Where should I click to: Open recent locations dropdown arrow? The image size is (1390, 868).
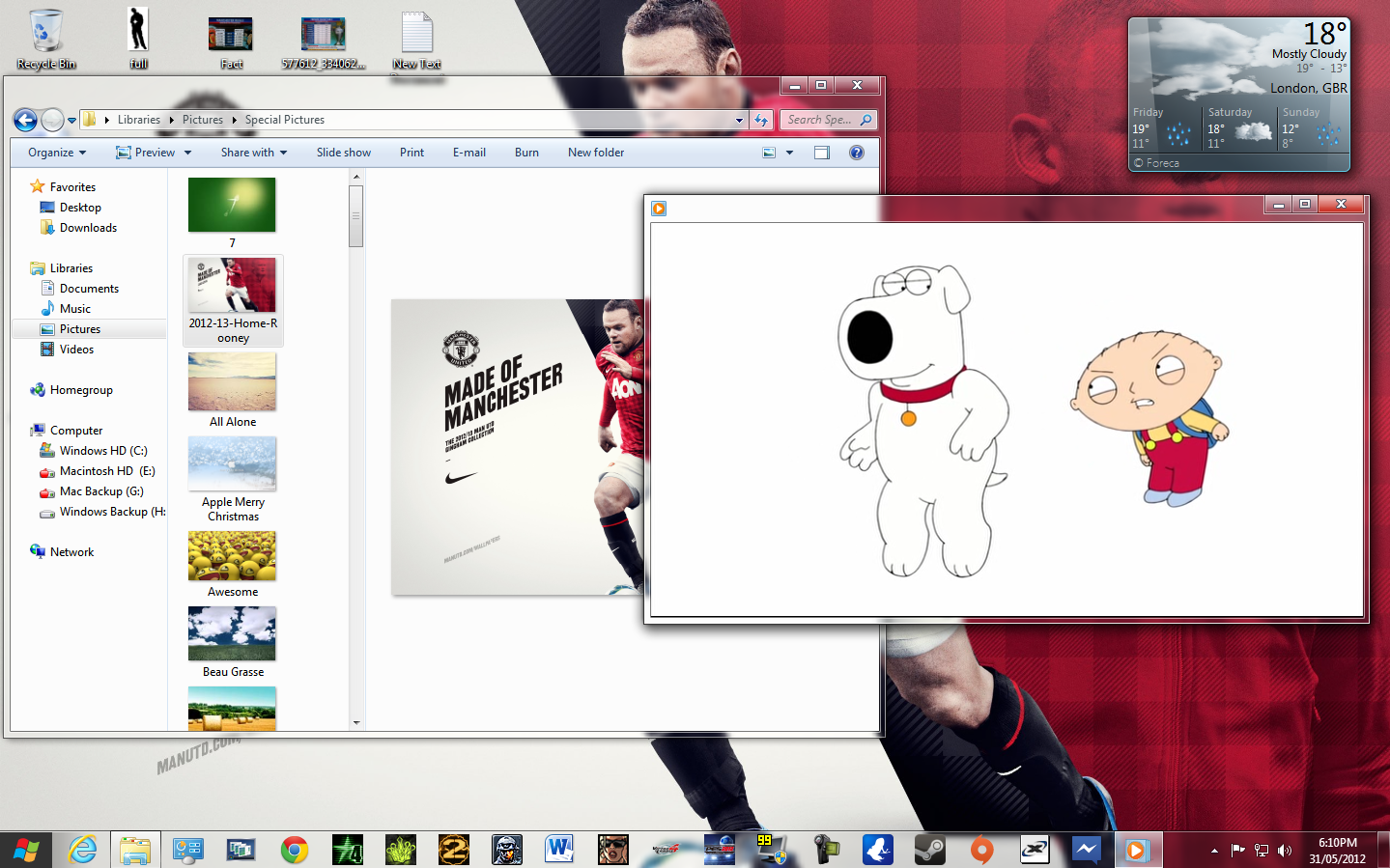coord(71,121)
